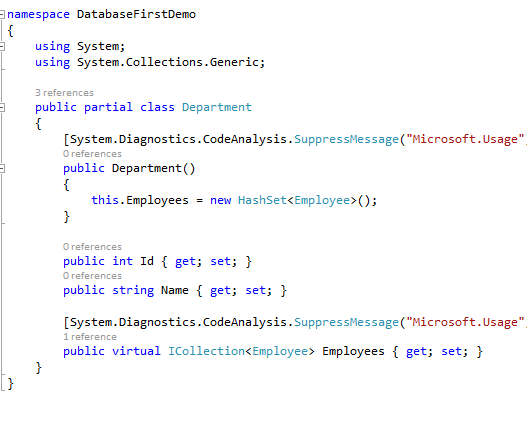Viewport: 527px width, 435px height.
Task: Click the Department class name identifier
Action: tap(217, 107)
